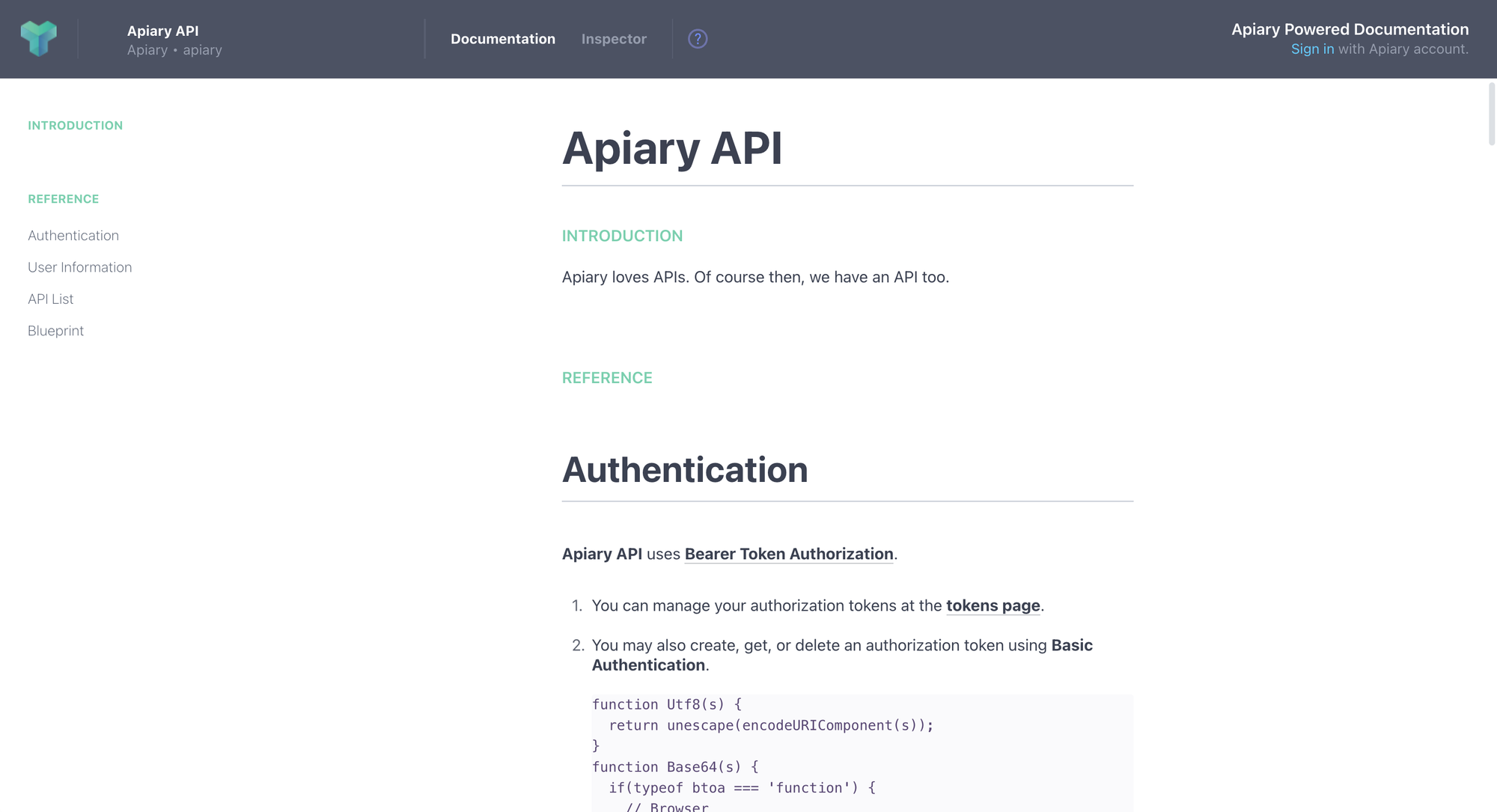Screen dimensions: 1497x812
Task: Jump to INTRODUCTION via the sidebar
Action: pos(75,125)
